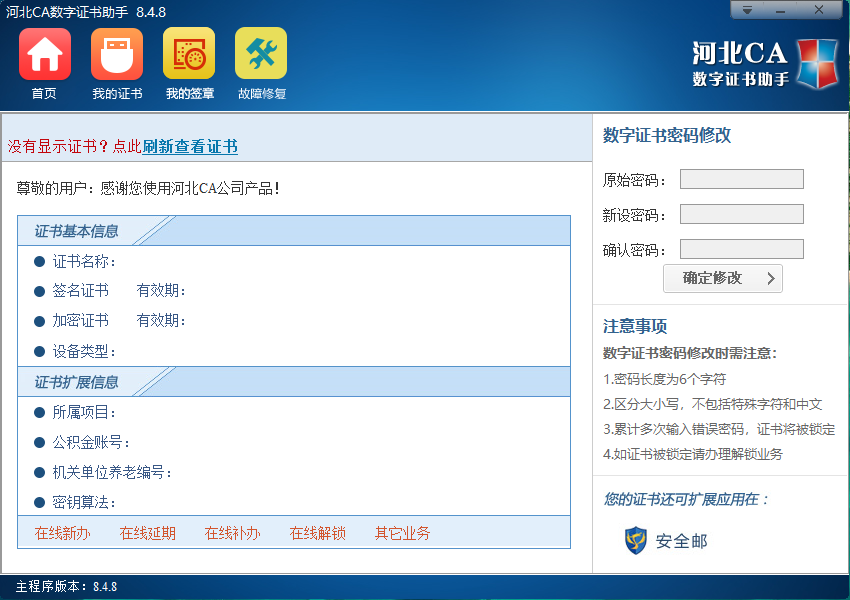Minimize the 河北CA window
This screenshot has width=850, height=600.
pyautogui.click(x=780, y=10)
